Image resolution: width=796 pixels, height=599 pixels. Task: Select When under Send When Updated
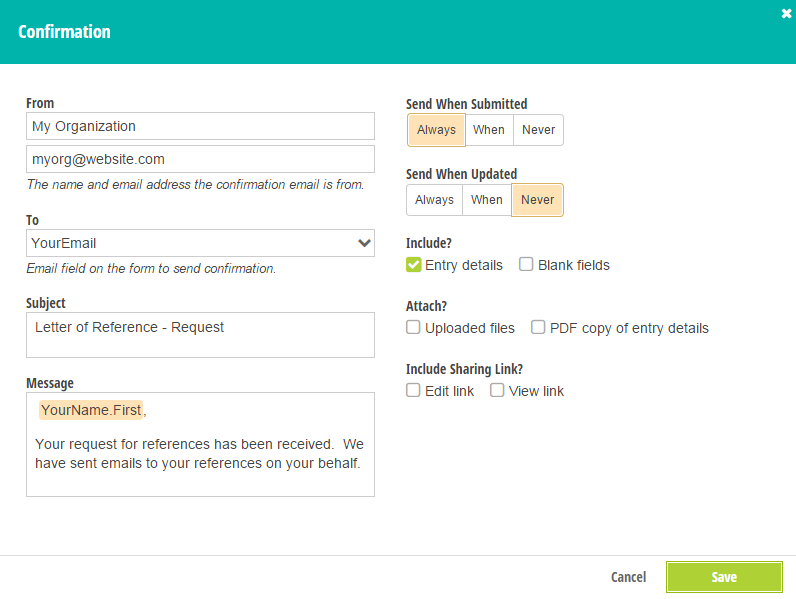[x=486, y=200]
